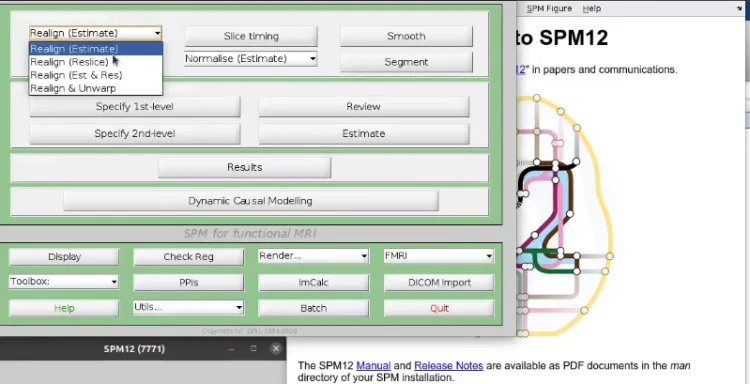Maximize the SPM12 (7771) window

point(254,349)
